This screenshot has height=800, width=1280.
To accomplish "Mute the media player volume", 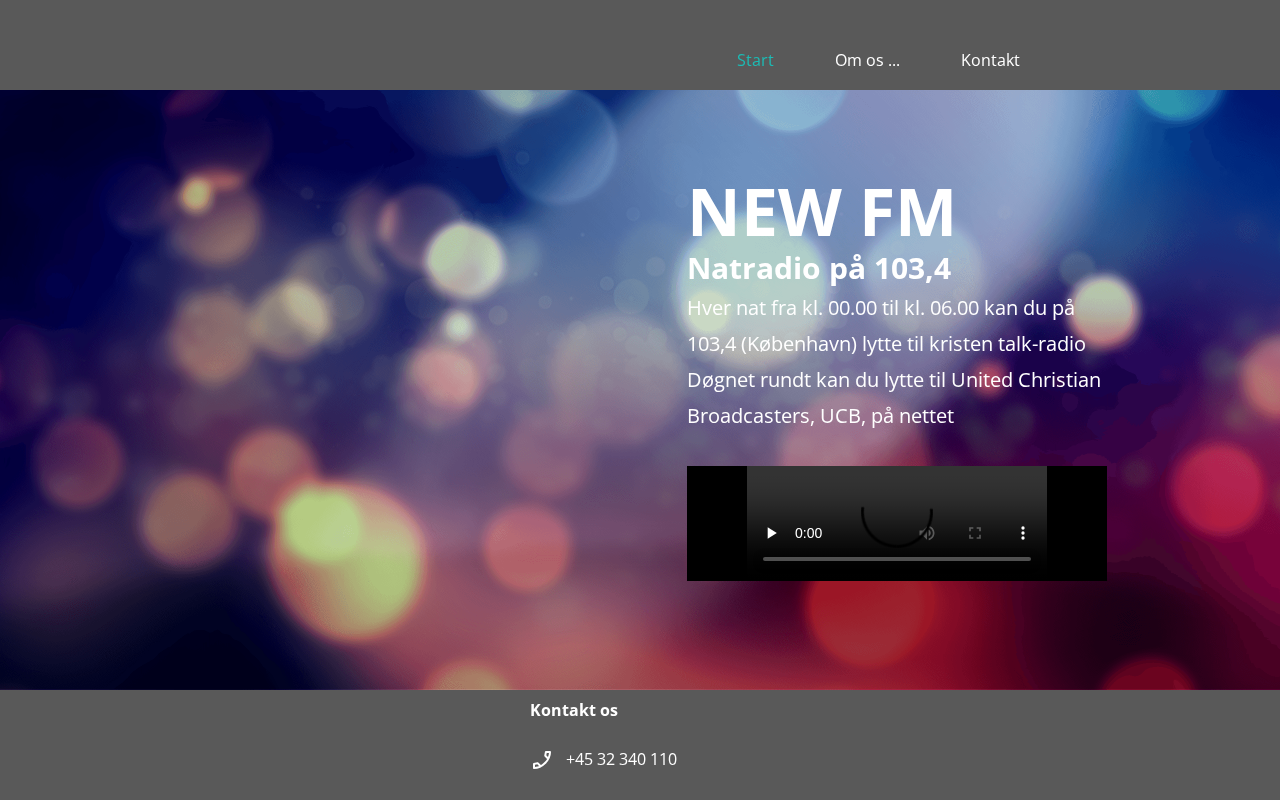I will click(x=927, y=533).
